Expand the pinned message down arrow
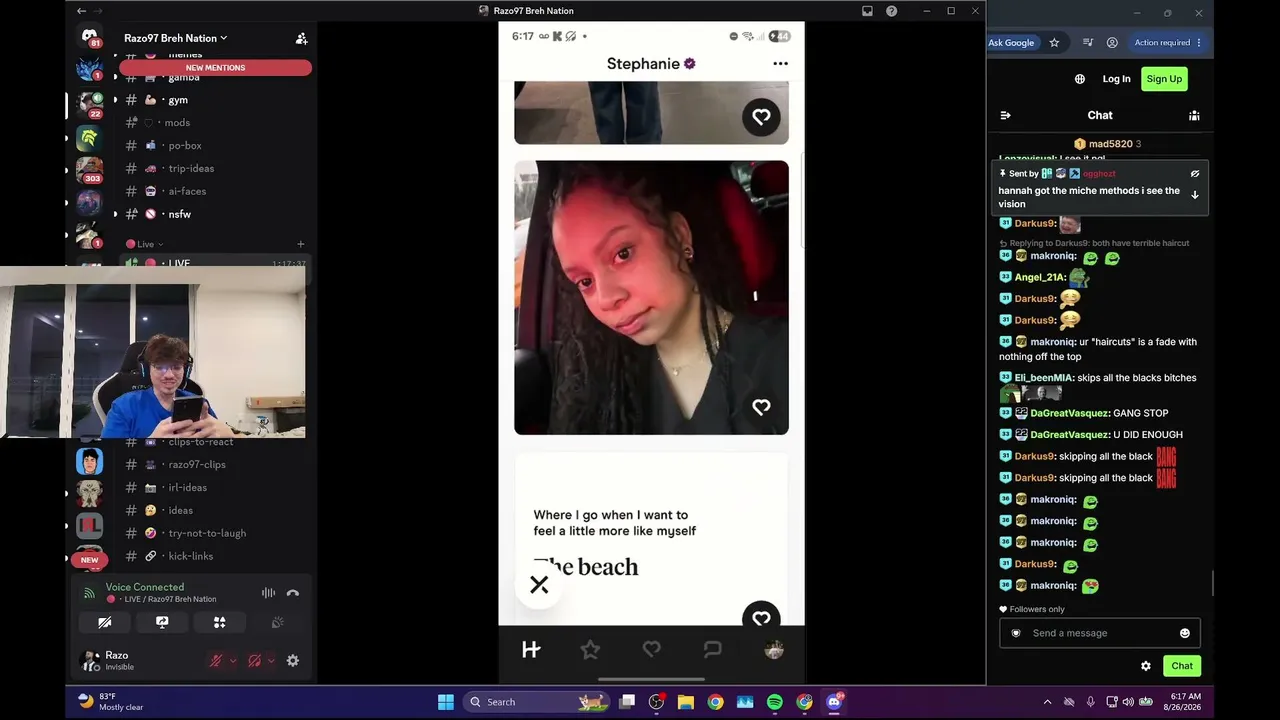Viewport: 1280px width, 720px height. 1194,195
